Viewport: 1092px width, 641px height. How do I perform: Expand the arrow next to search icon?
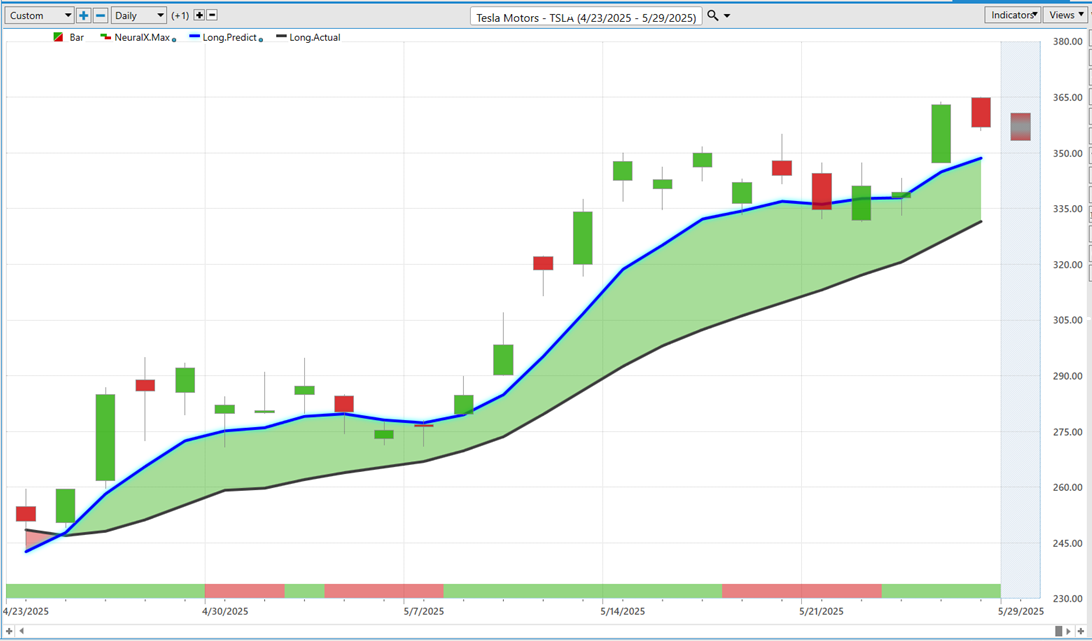pos(727,15)
